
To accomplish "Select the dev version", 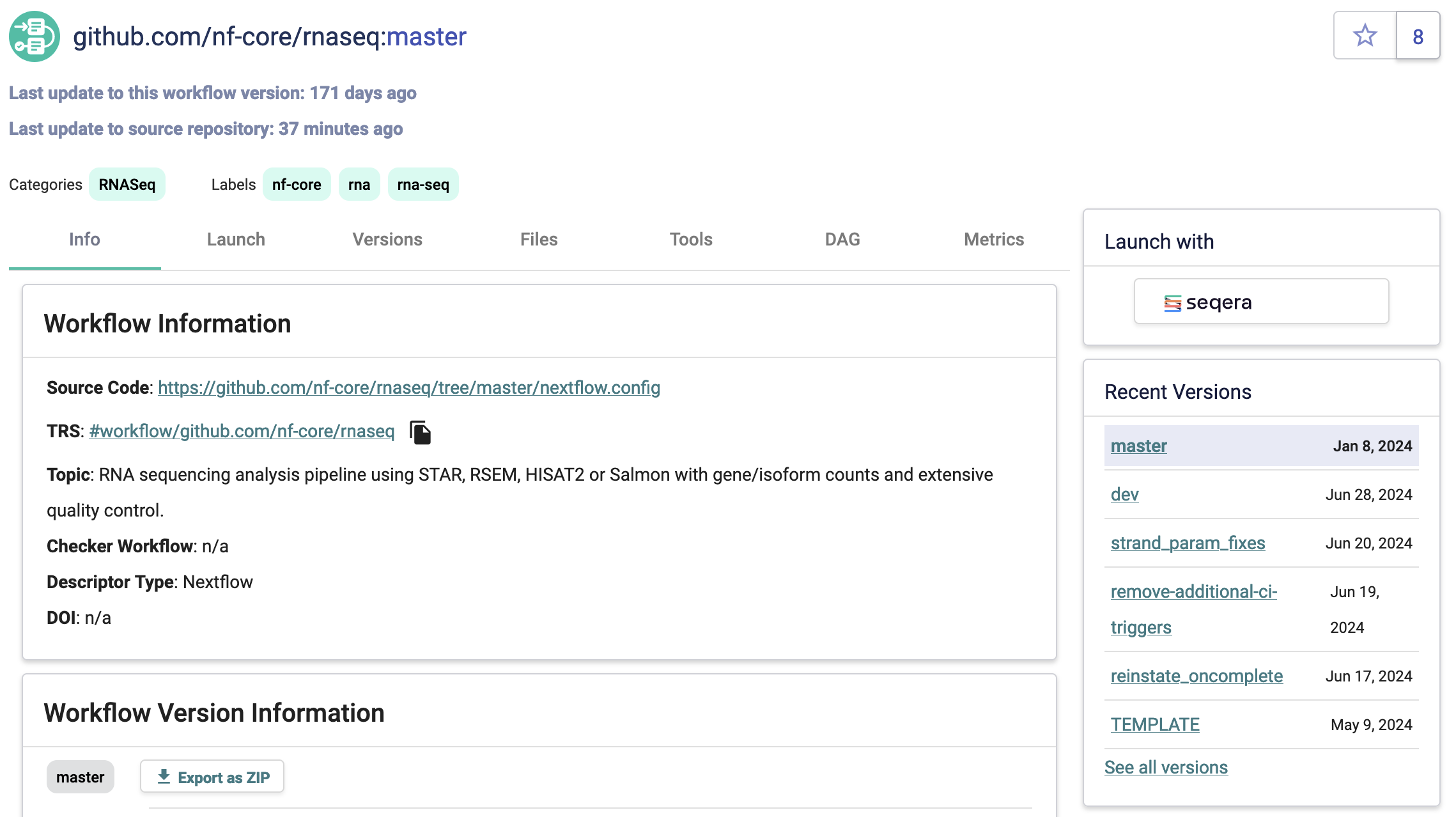I will tap(1124, 494).
